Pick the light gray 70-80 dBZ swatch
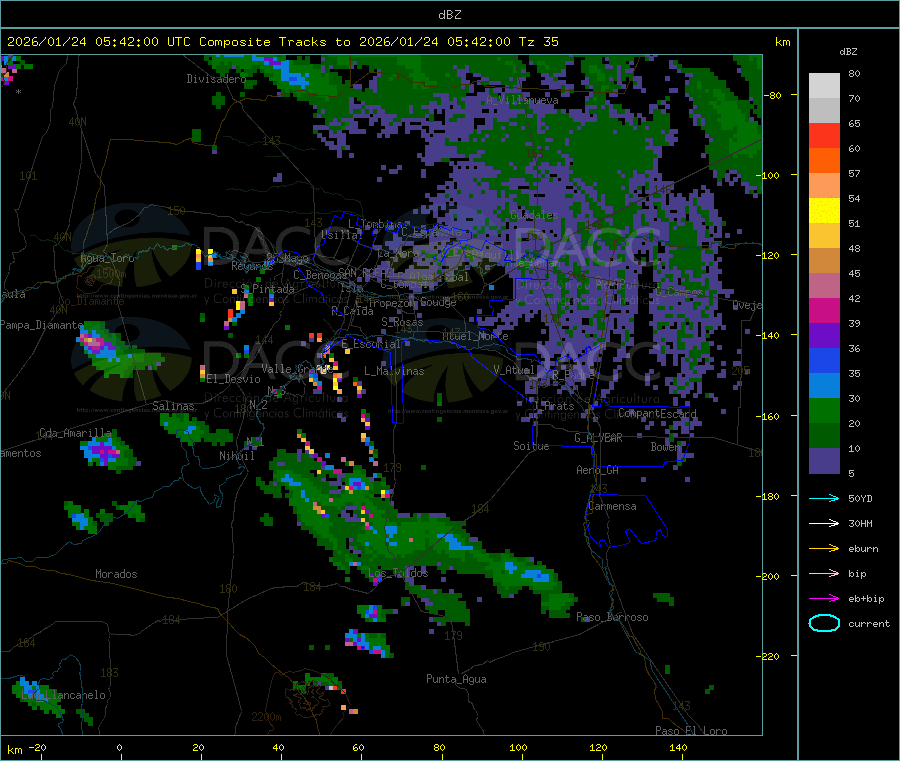The height and width of the screenshot is (761, 900). coord(824,86)
